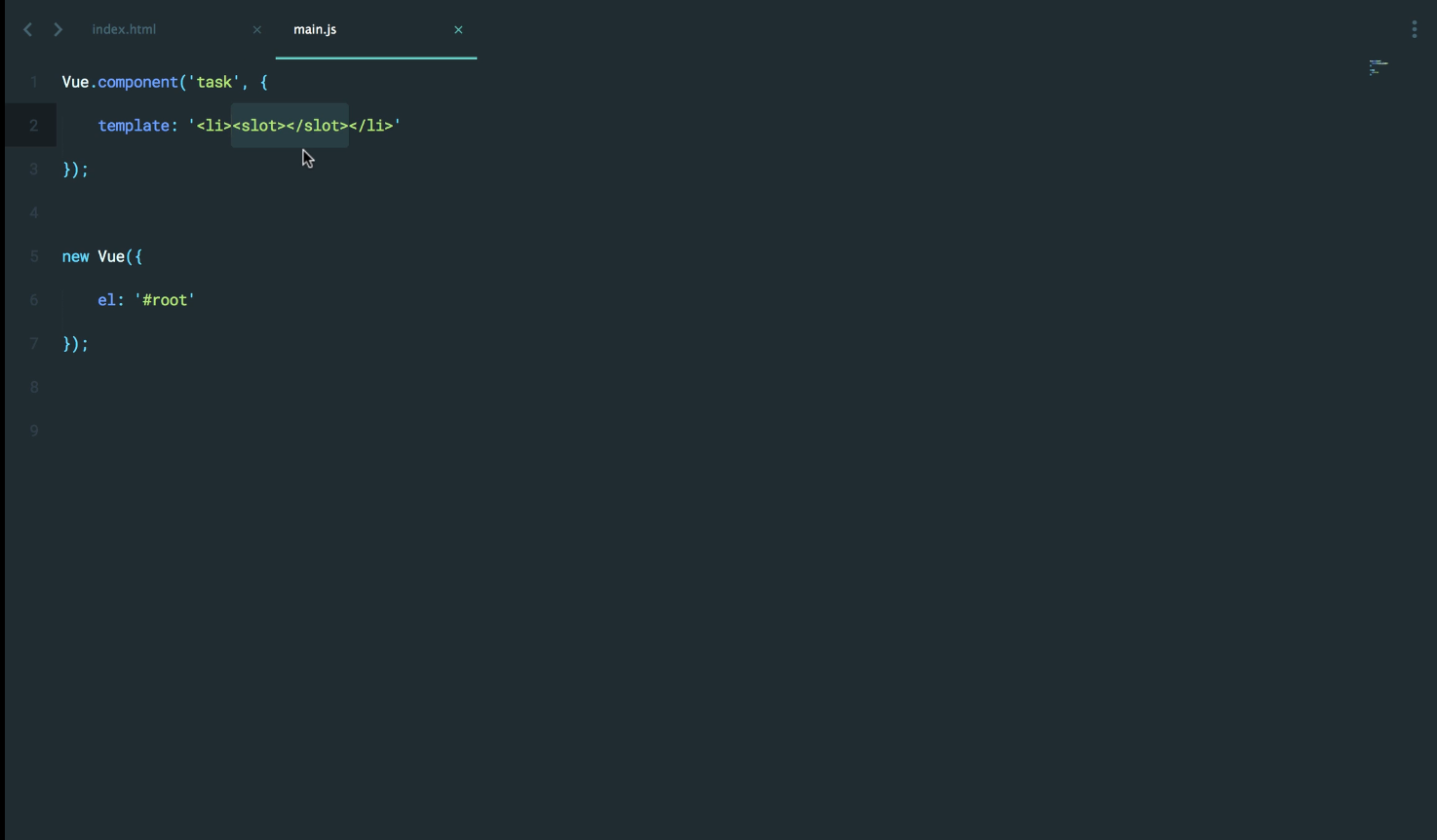The image size is (1437, 840).
Task: Click line number 3 in the gutter
Action: (33, 170)
